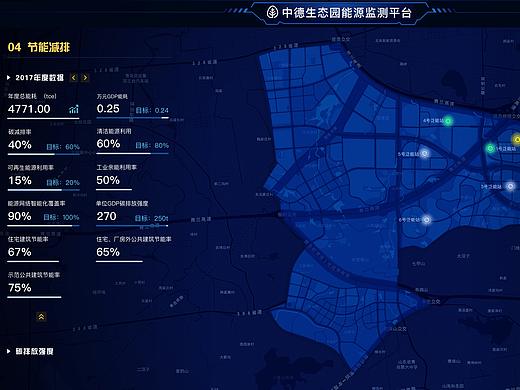Viewport: 520px width, 390px height.
Task: Select white marker of station 5 on map
Action: (x=425, y=153)
